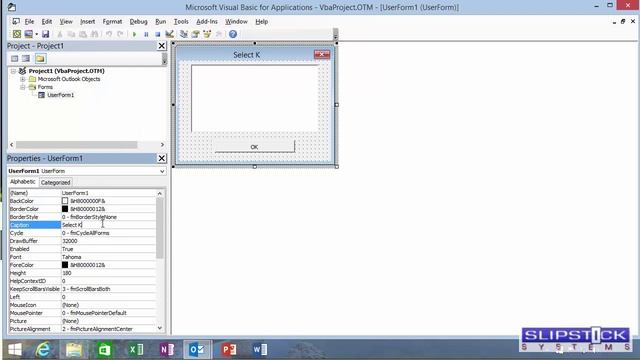Click the Find binoculars icon

pyautogui.click(x=94, y=34)
